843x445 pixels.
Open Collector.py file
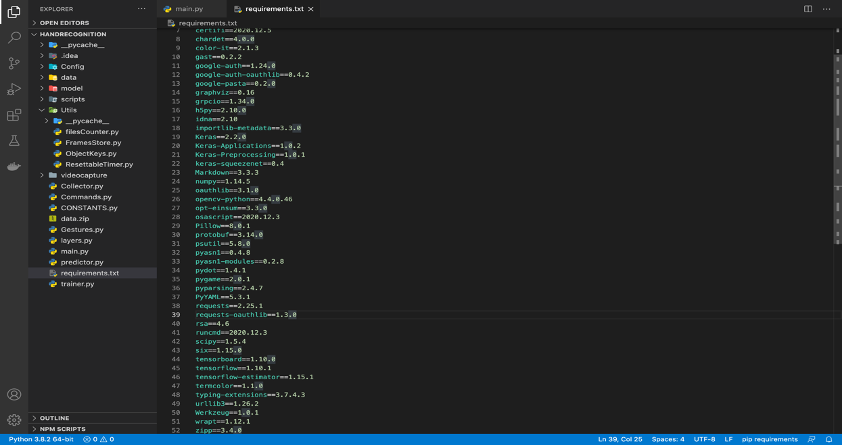[x=92, y=186]
